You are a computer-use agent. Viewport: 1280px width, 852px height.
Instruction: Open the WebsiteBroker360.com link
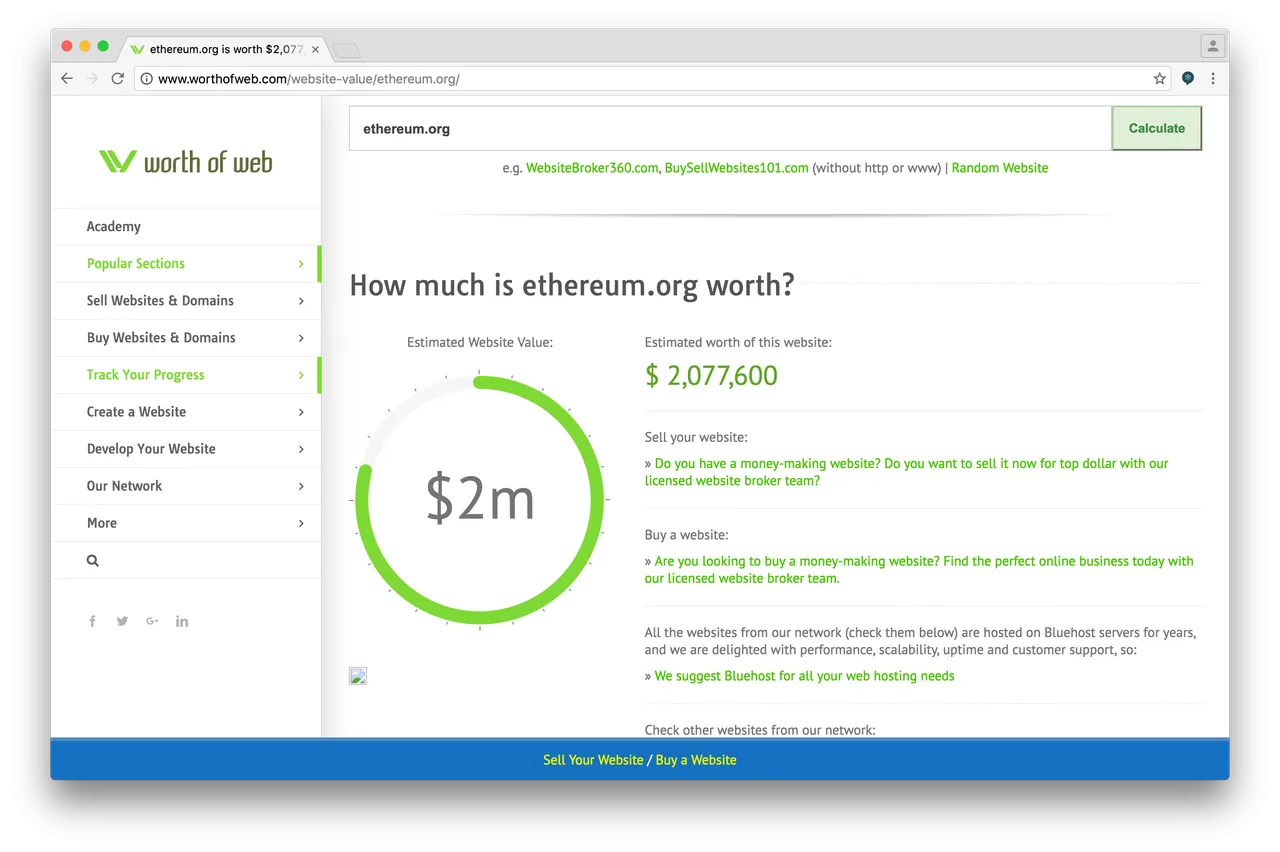coord(592,168)
